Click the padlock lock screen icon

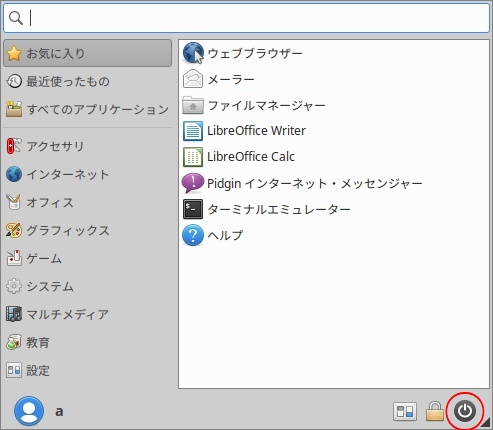435,411
